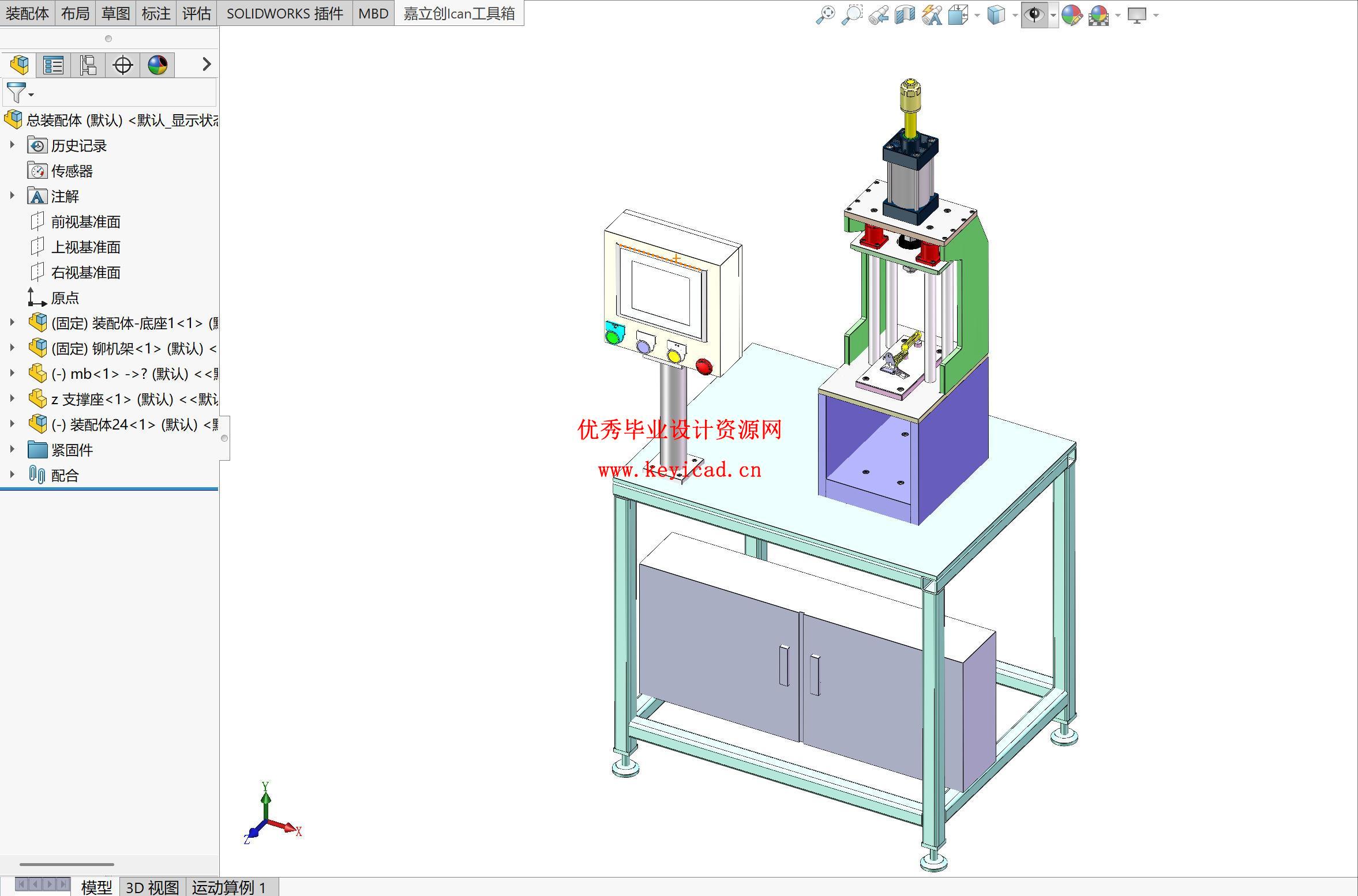Viewport: 1358px width, 896px height.
Task: Select the (-) 装配体24<1> row
Action: tap(122, 424)
